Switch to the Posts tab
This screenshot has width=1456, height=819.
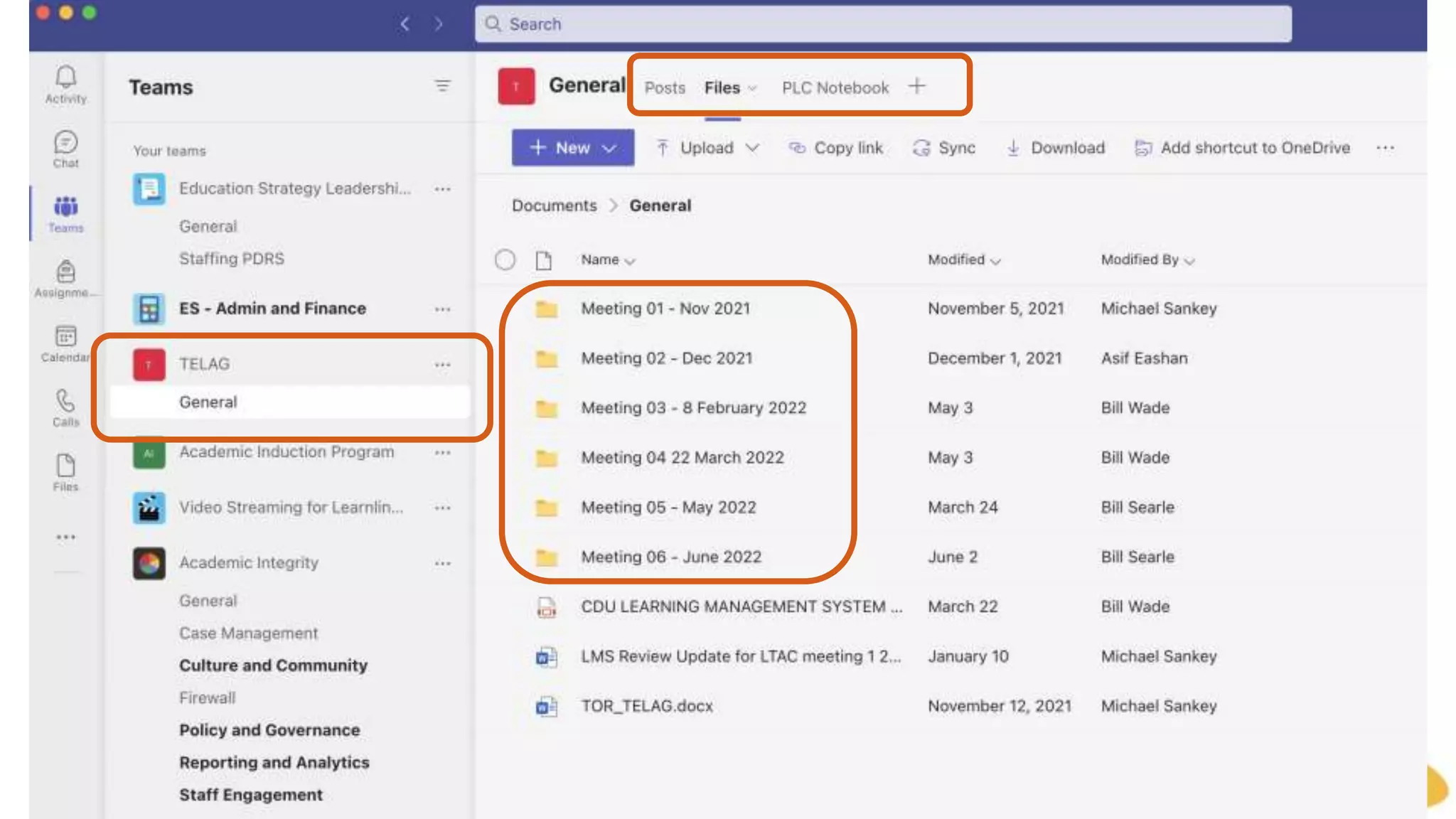click(x=665, y=87)
